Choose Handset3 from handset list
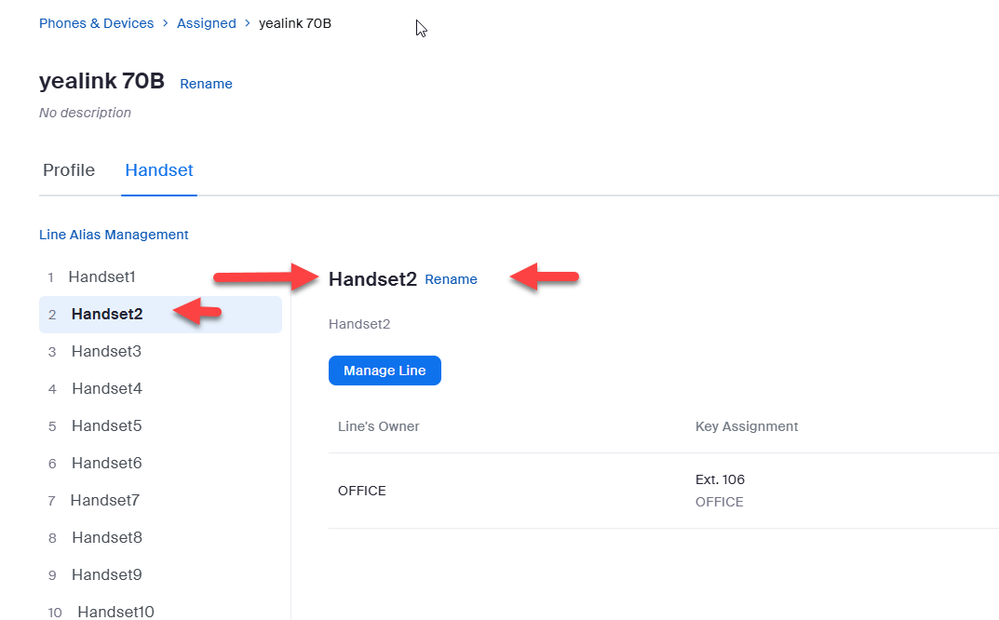Screen dimensions: 999x620 (x=106, y=351)
